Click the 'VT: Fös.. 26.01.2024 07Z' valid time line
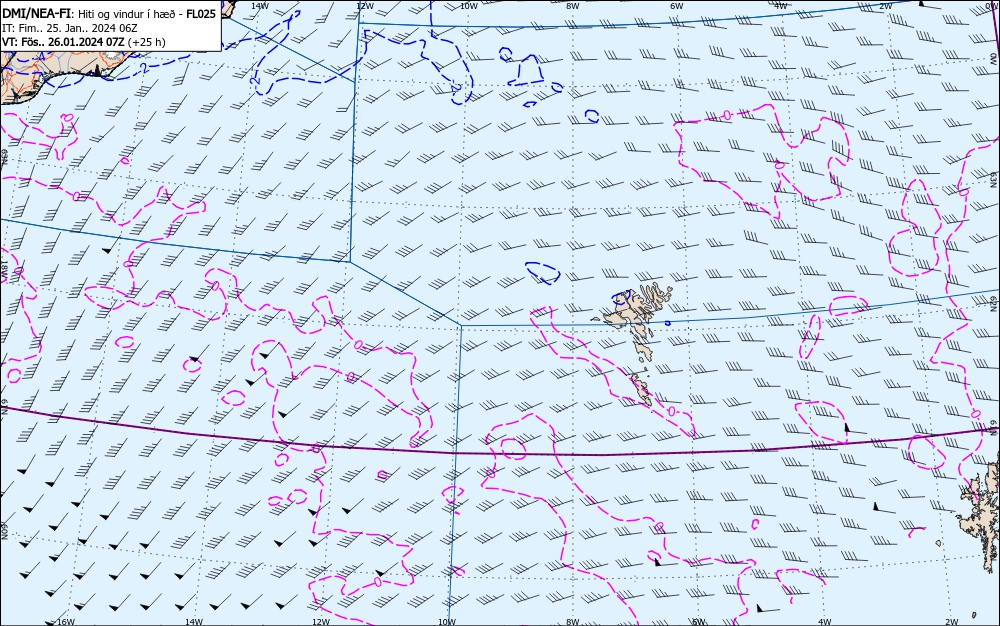Image resolution: width=1000 pixels, height=626 pixels. [64, 42]
